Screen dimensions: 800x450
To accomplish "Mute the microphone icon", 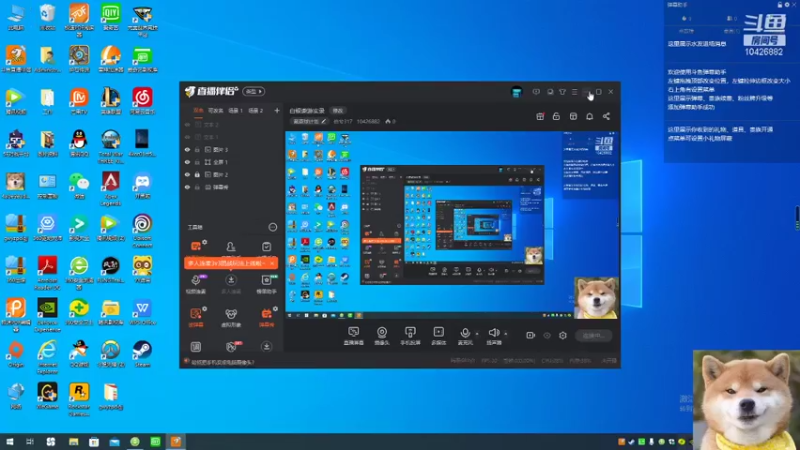I will tap(465, 334).
